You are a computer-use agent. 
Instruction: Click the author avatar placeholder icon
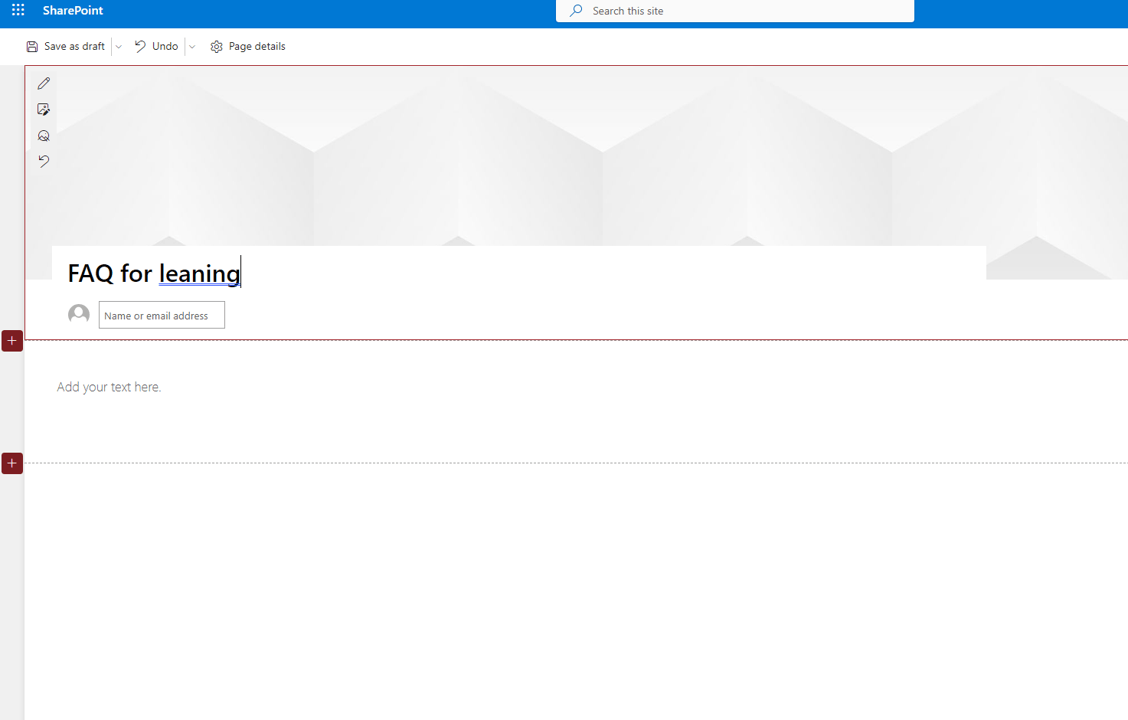[x=79, y=314]
